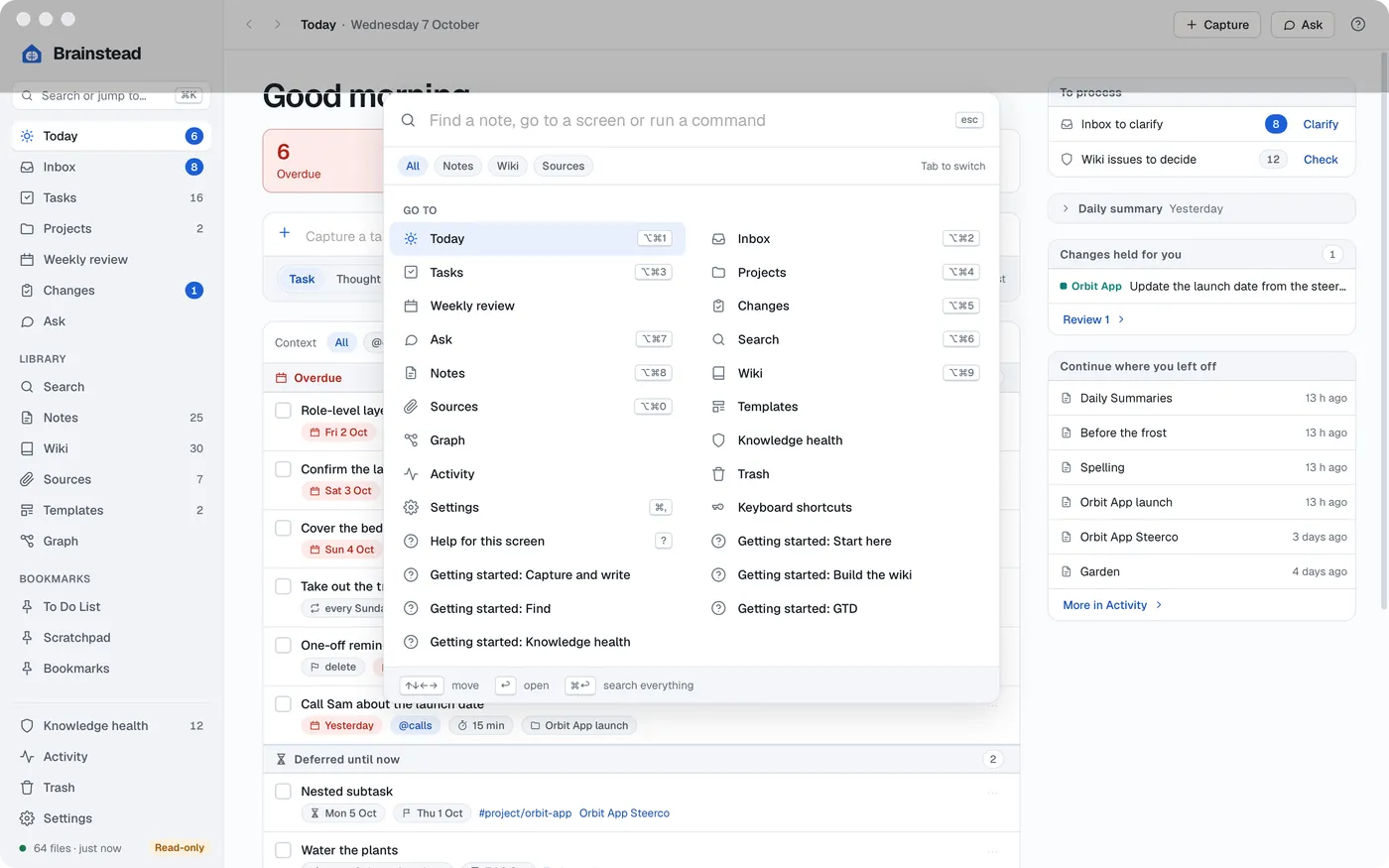The width and height of the screenshot is (1389, 868).
Task: Click the Wiki book icon in the palette
Action: pos(718,373)
